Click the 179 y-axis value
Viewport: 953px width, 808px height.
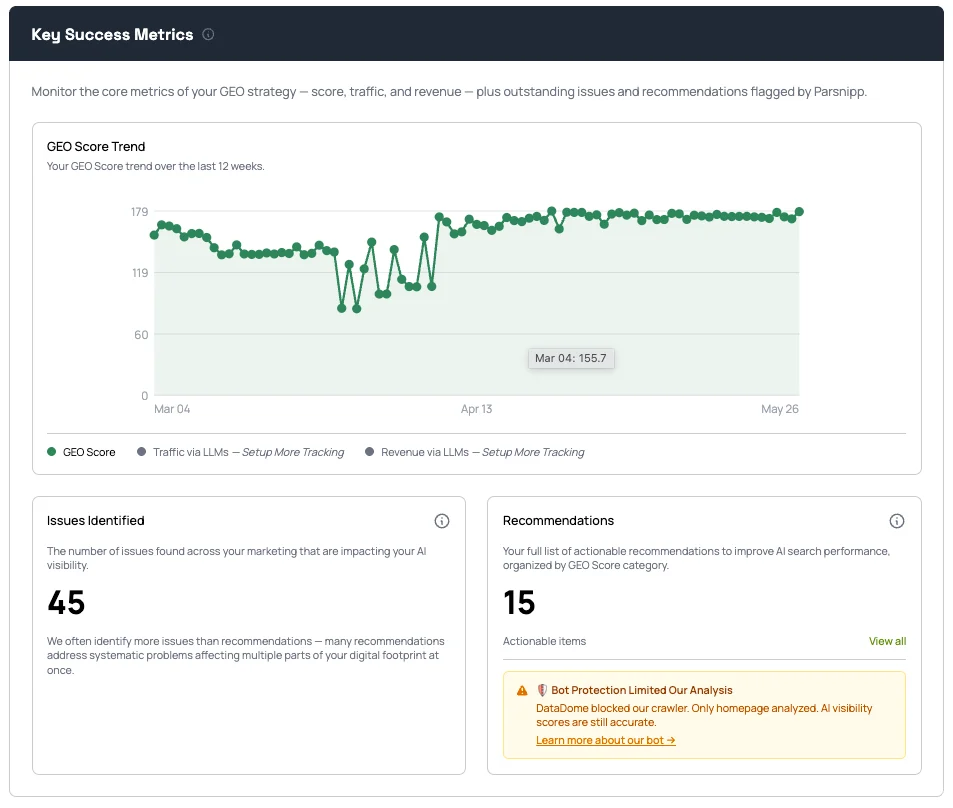(140, 212)
